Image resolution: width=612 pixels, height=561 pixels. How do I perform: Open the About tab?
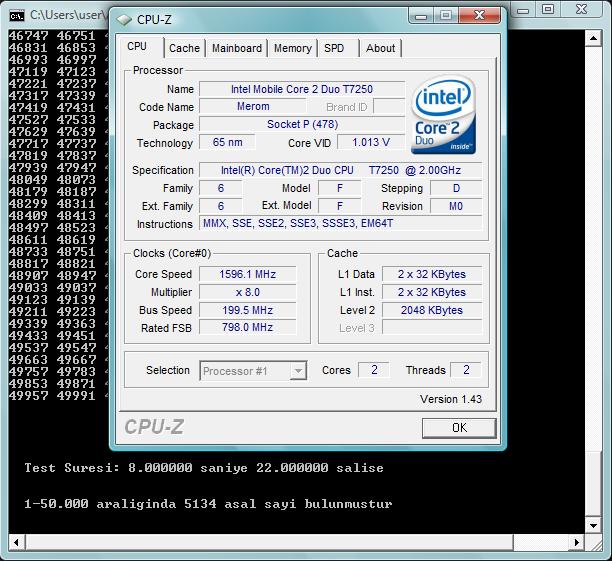(381, 48)
